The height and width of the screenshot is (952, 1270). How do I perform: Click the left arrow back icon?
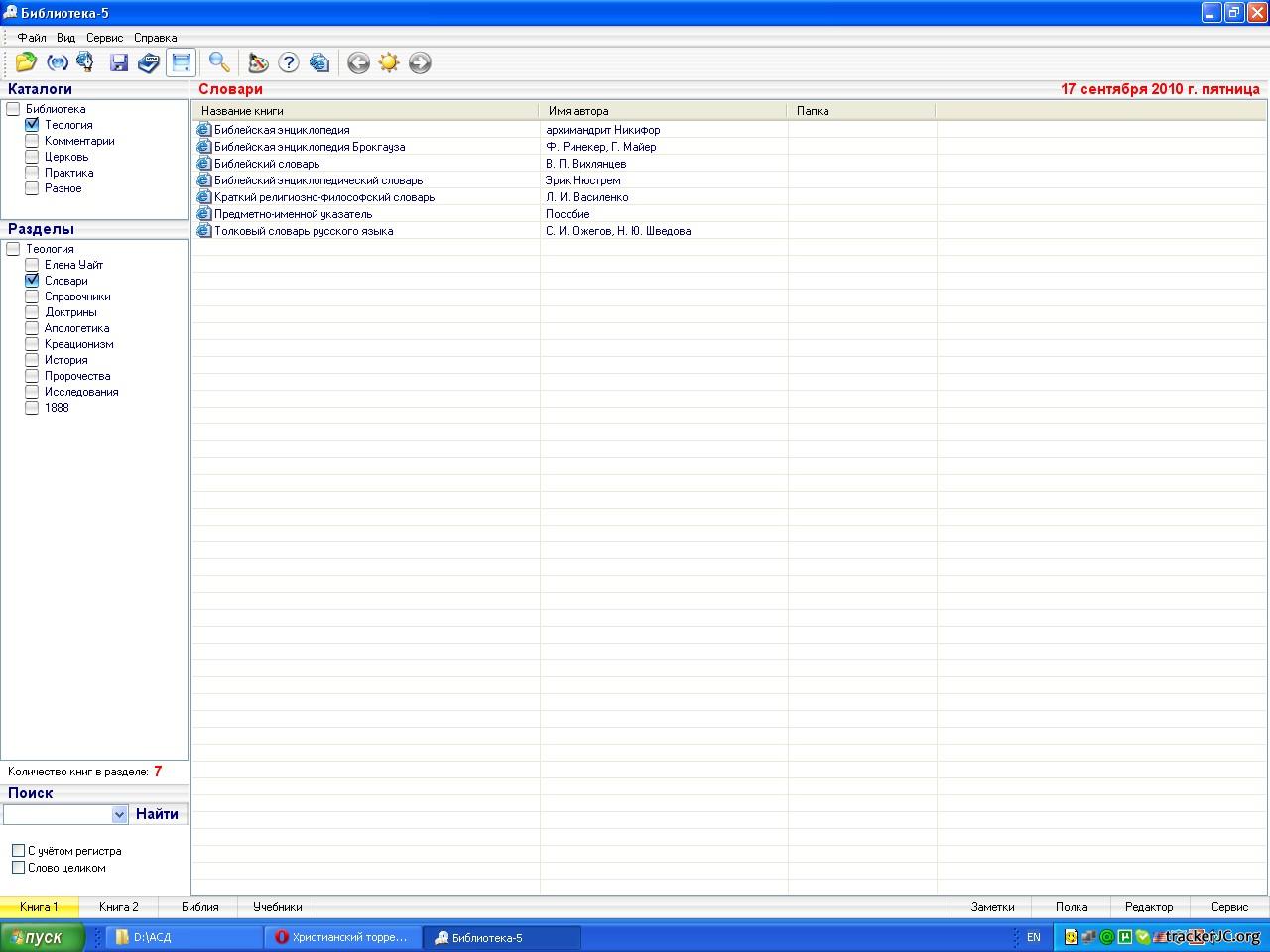tap(358, 62)
